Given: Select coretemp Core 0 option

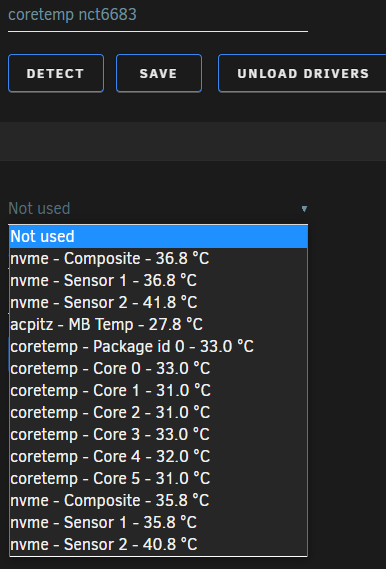Looking at the screenshot, I should (x=159, y=369).
